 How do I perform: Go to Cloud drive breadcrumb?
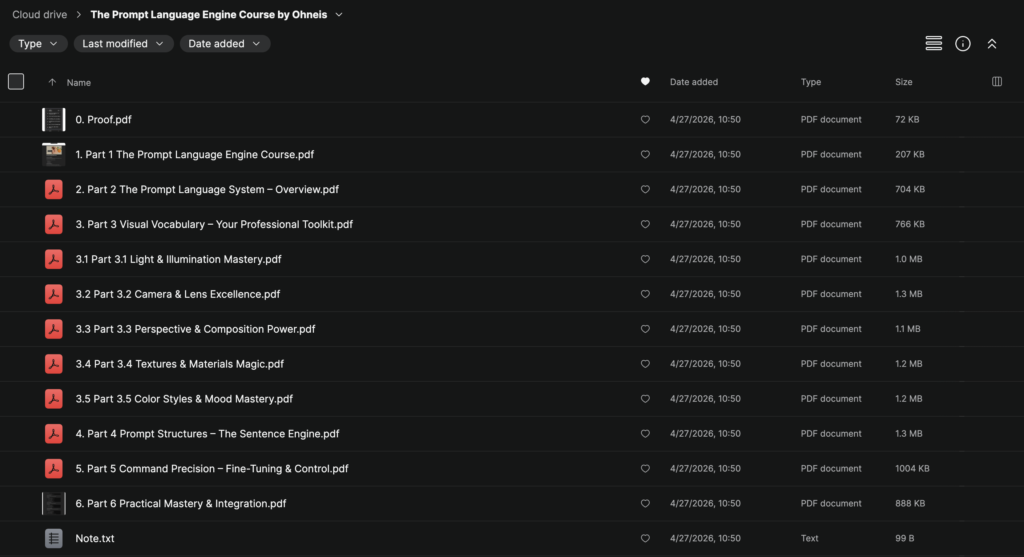click(40, 15)
